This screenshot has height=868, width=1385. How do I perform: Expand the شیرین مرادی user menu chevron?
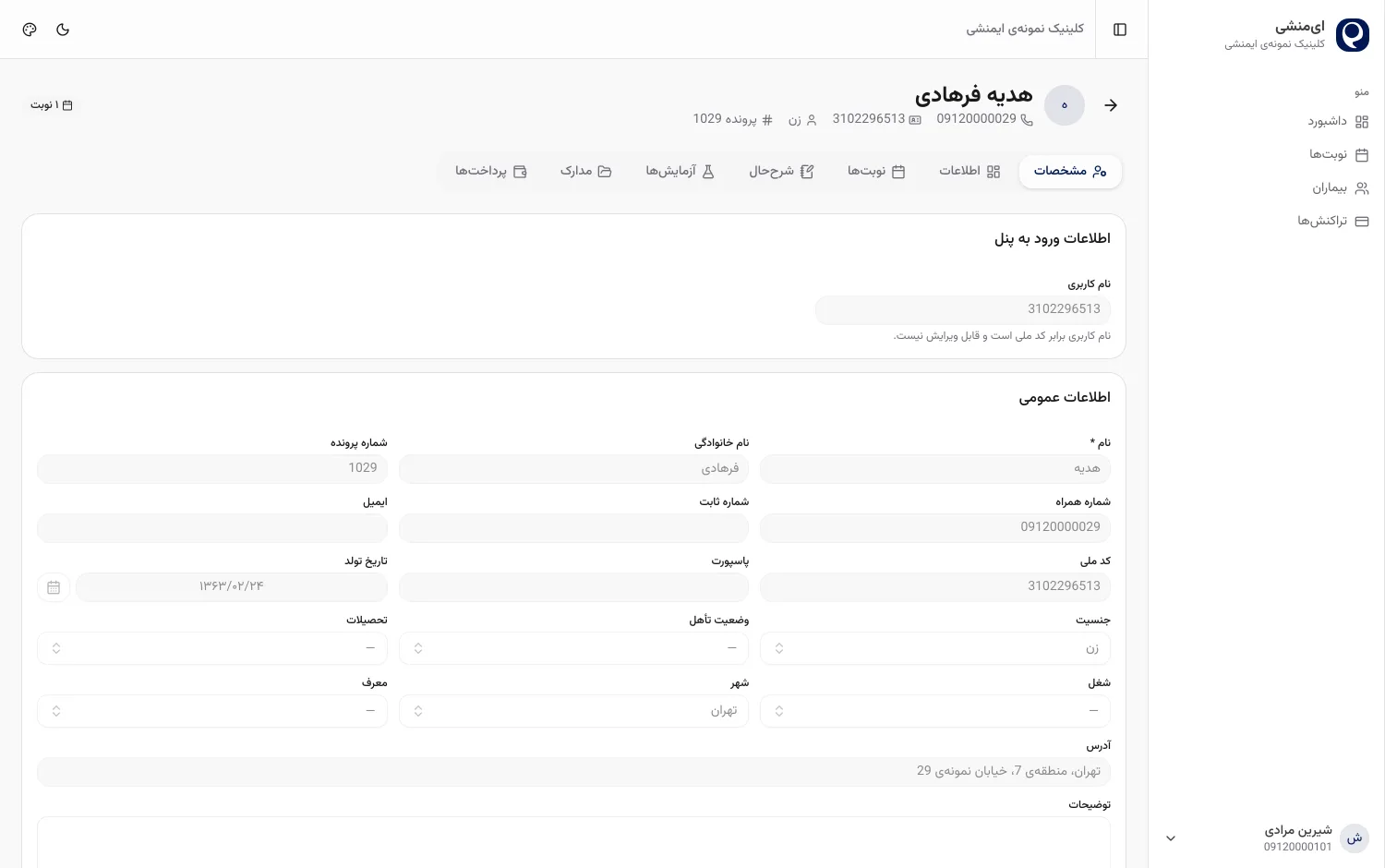(1171, 838)
